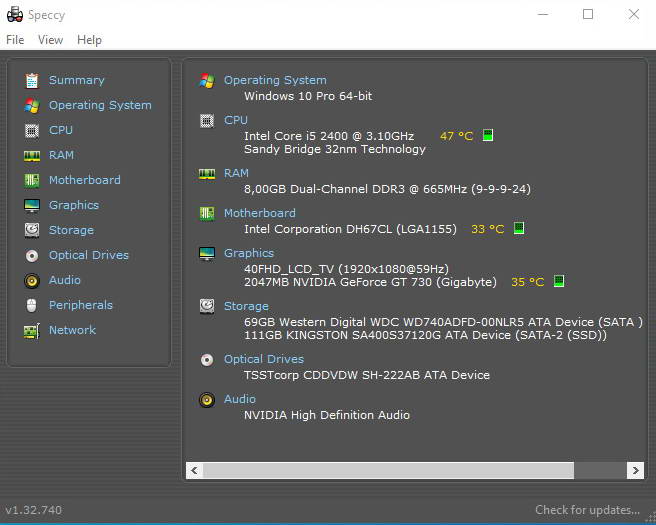
Task: Click Optical Drives disc icon in summary panel
Action: click(207, 360)
